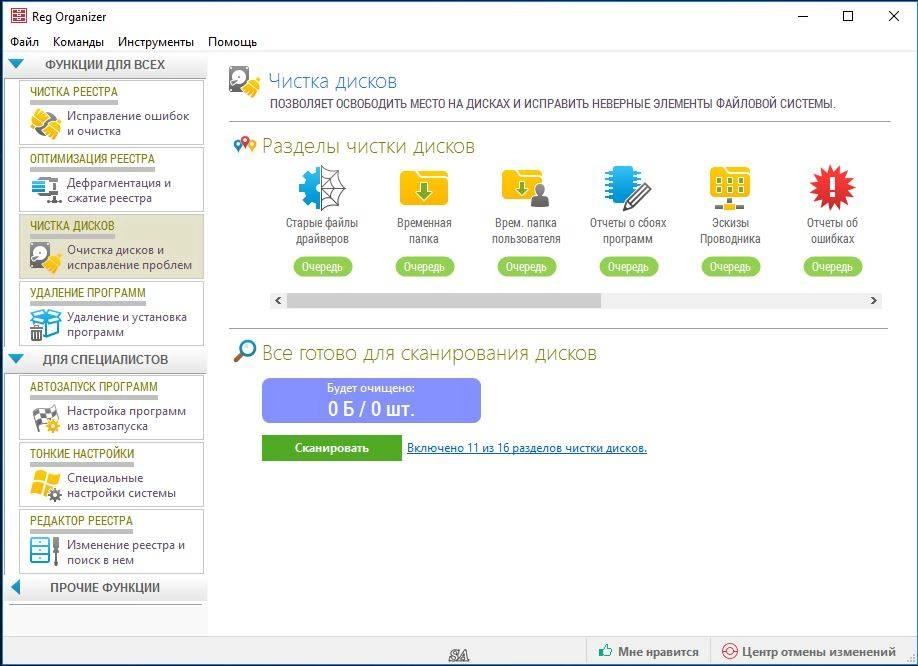Viewport: 918px width, 666px height.
Task: Start scan with Сканировать button
Action: [x=331, y=448]
